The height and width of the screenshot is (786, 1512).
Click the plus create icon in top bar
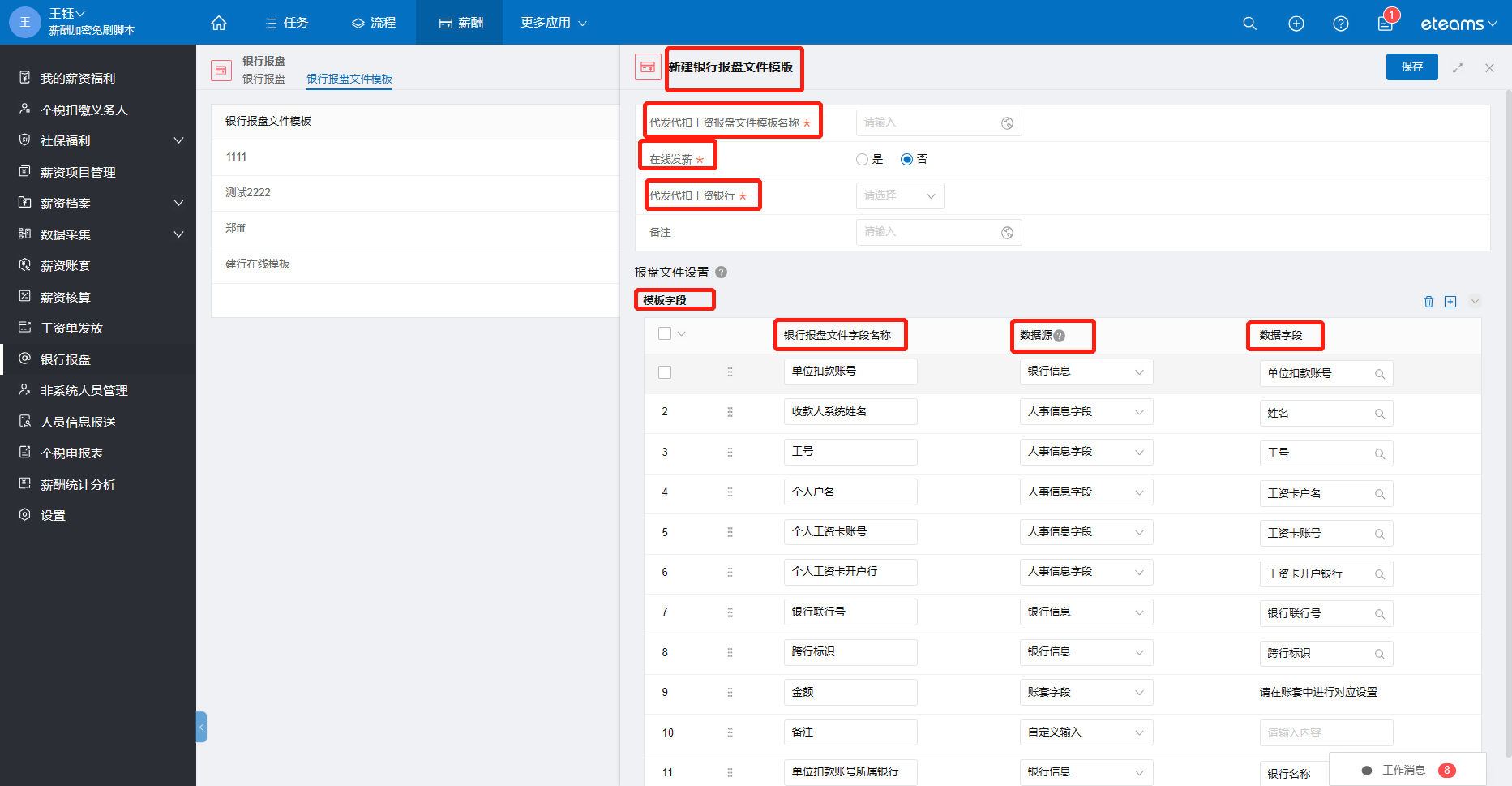[1296, 24]
